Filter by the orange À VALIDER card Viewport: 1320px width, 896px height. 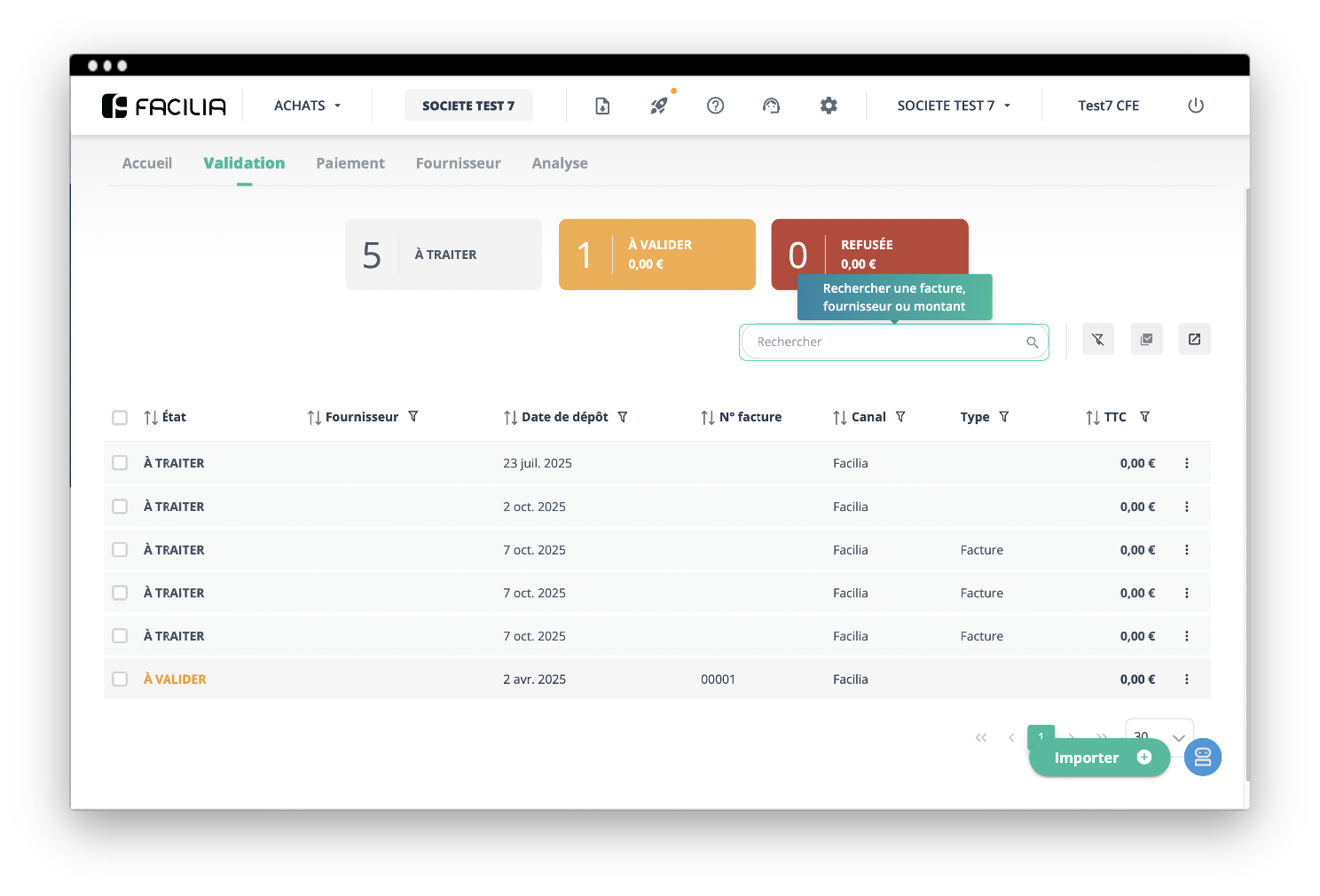point(656,255)
